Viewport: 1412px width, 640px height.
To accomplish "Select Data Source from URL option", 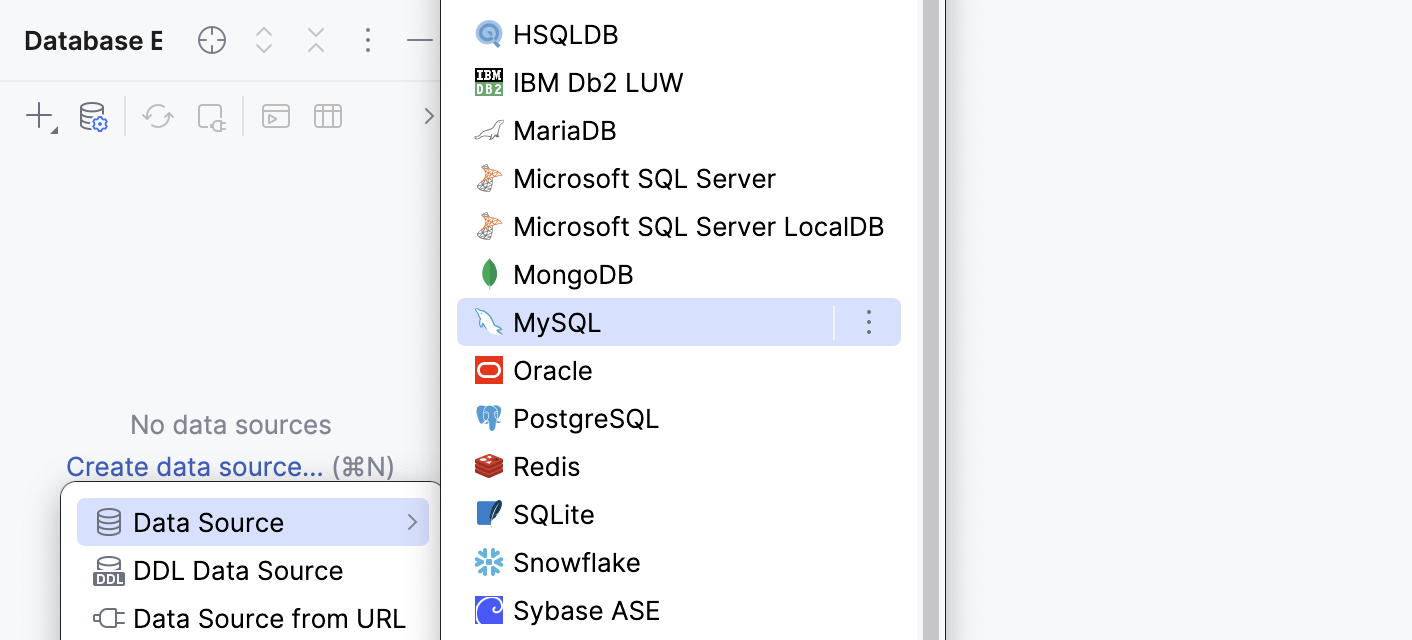I will 270,618.
